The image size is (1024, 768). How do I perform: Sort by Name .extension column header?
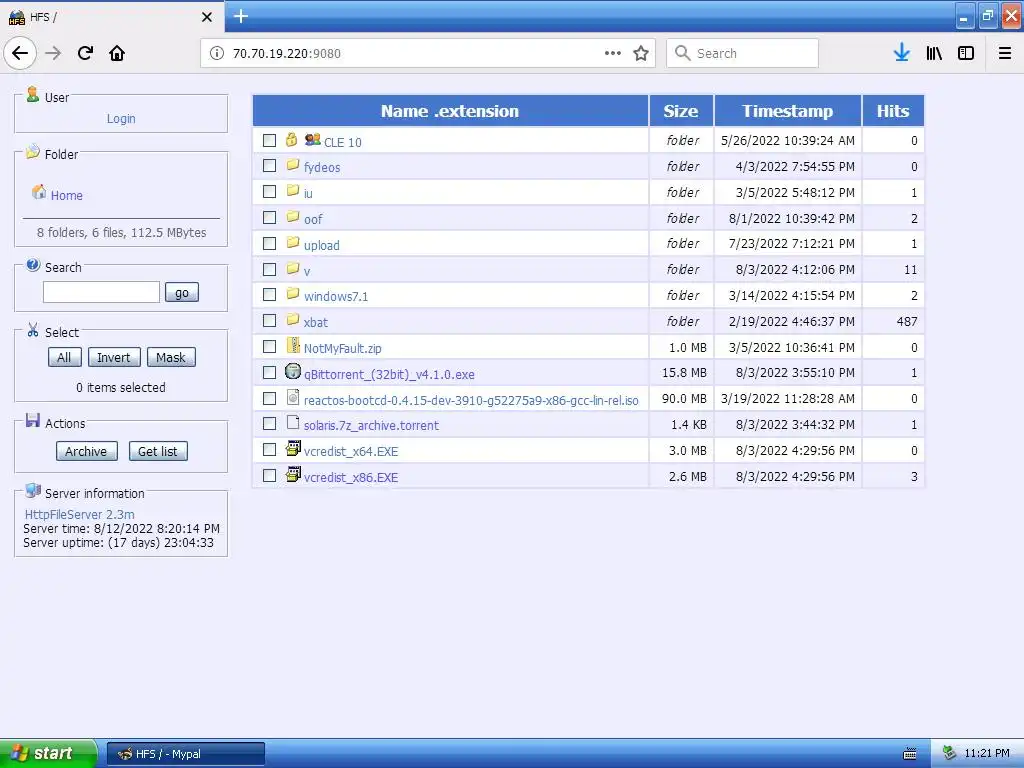pos(450,111)
